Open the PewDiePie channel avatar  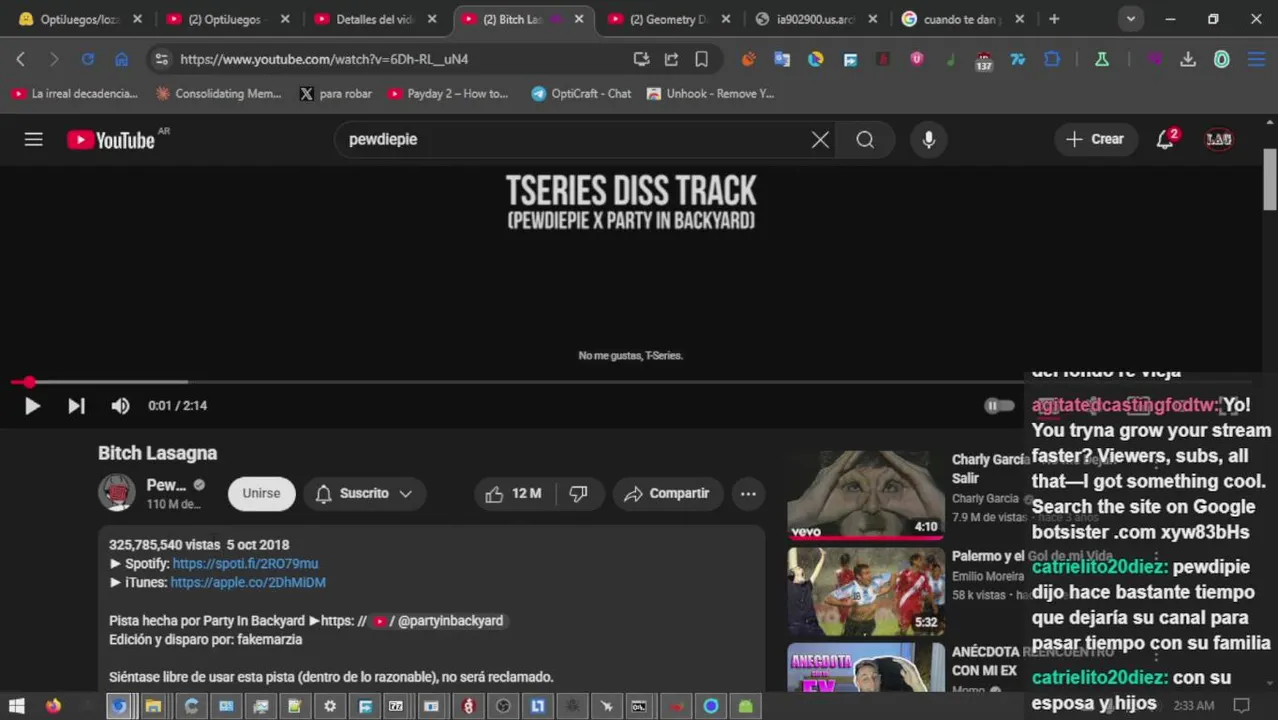tap(117, 493)
